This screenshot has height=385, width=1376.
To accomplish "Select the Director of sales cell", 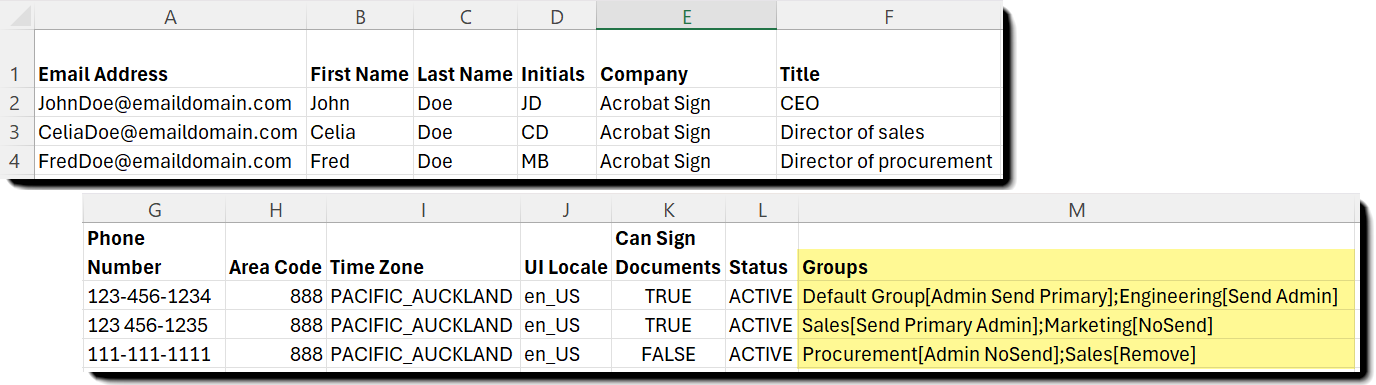I will [x=888, y=132].
